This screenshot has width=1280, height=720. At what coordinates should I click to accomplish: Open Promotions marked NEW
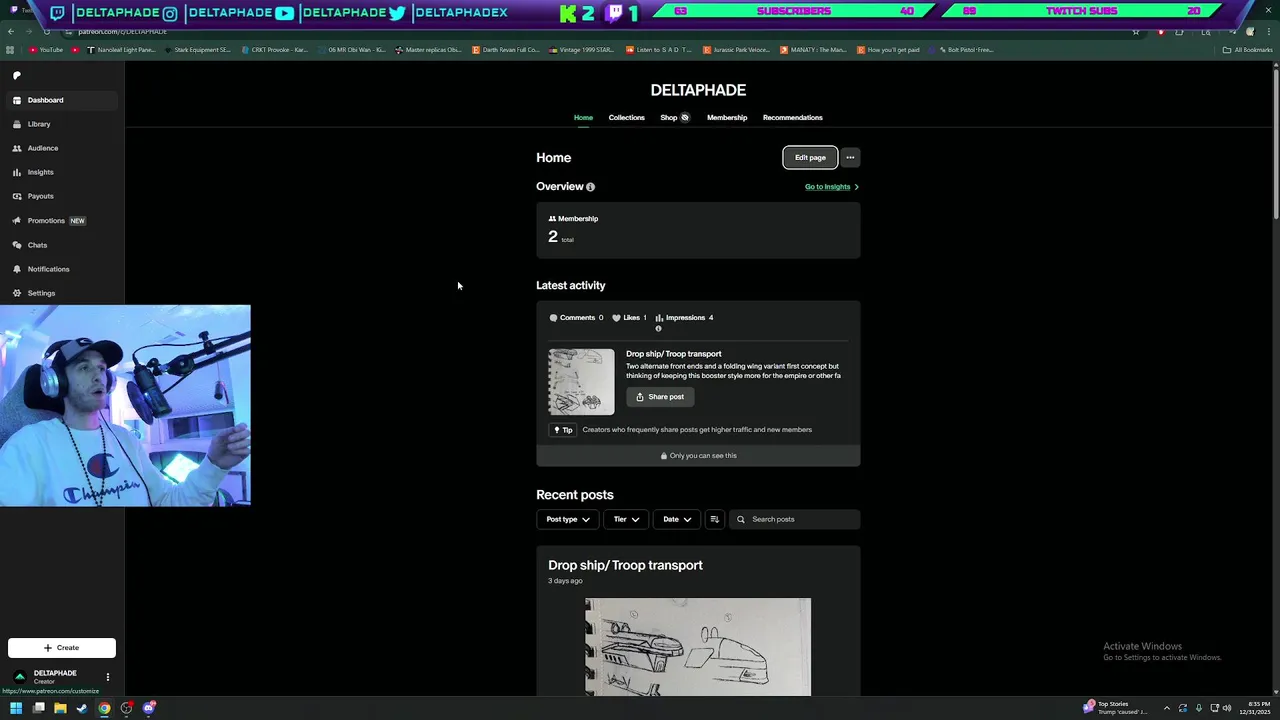[62, 220]
